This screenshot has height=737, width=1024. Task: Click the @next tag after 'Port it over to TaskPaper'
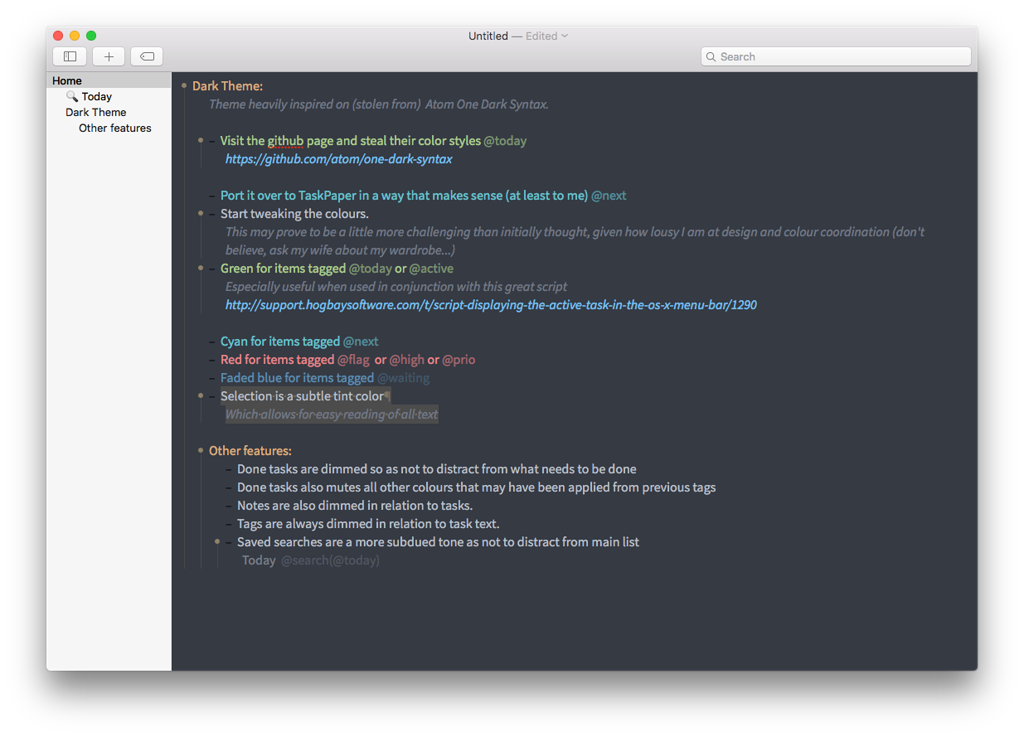(608, 195)
